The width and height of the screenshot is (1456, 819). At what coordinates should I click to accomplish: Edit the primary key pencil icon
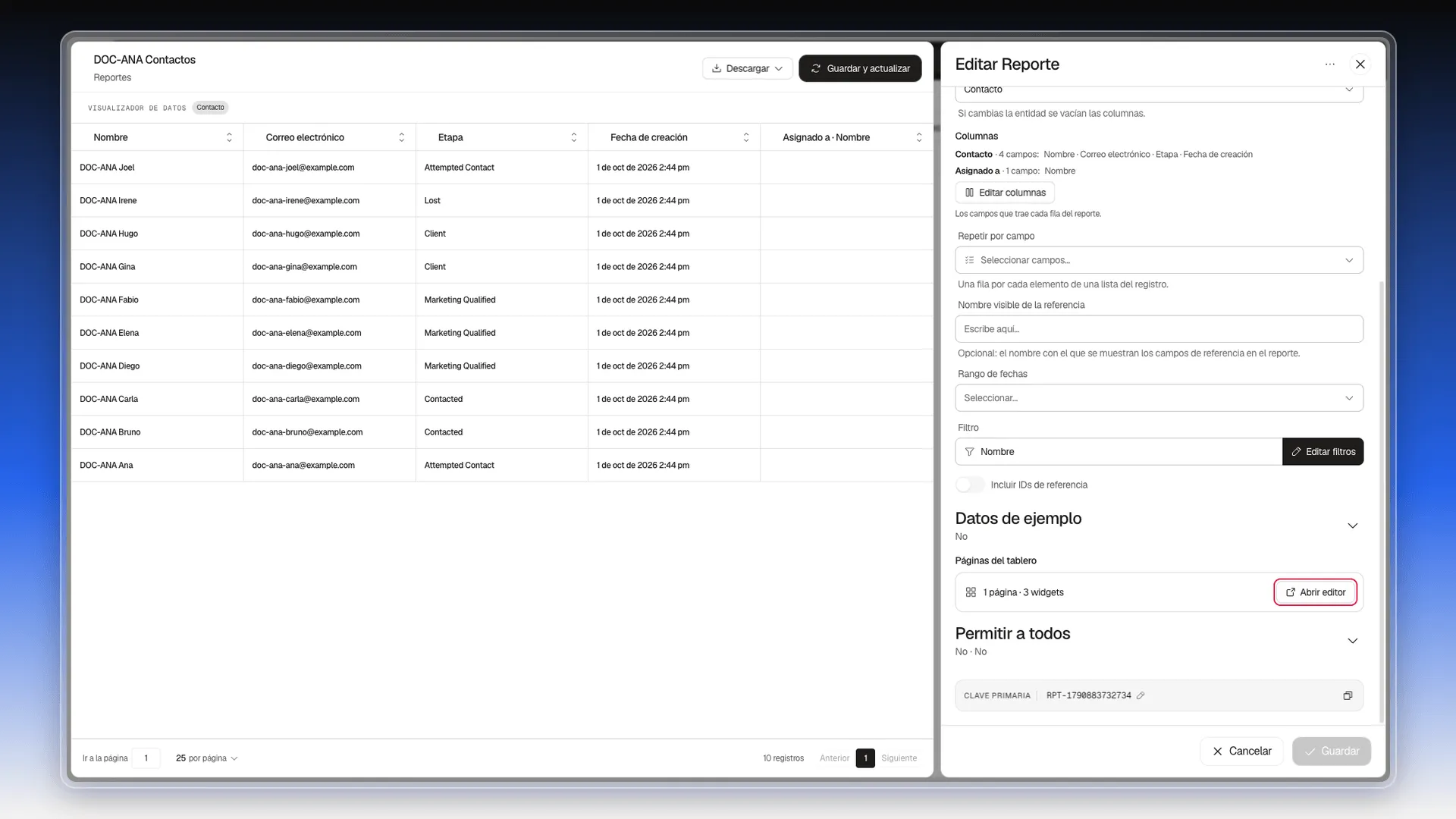pyautogui.click(x=1141, y=695)
